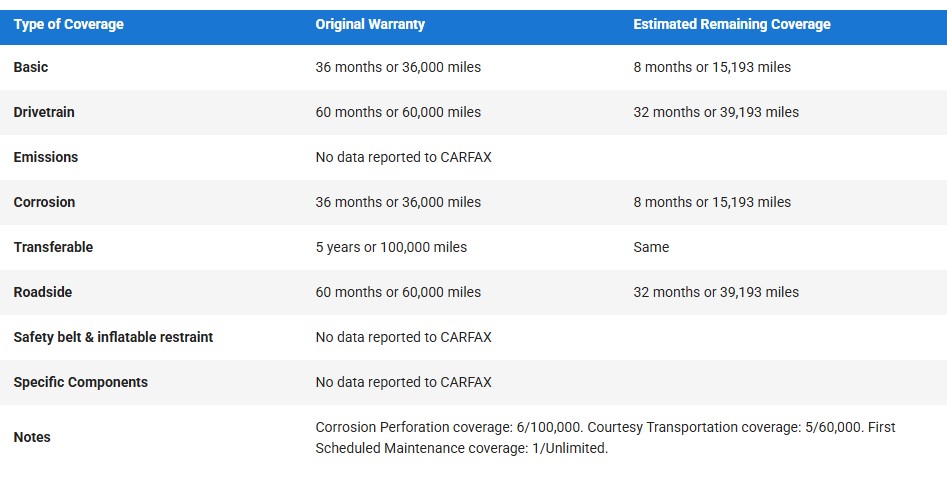Click the Transferable 'Same' remaining coverage value
This screenshot has width=947, height=479.
pos(651,247)
